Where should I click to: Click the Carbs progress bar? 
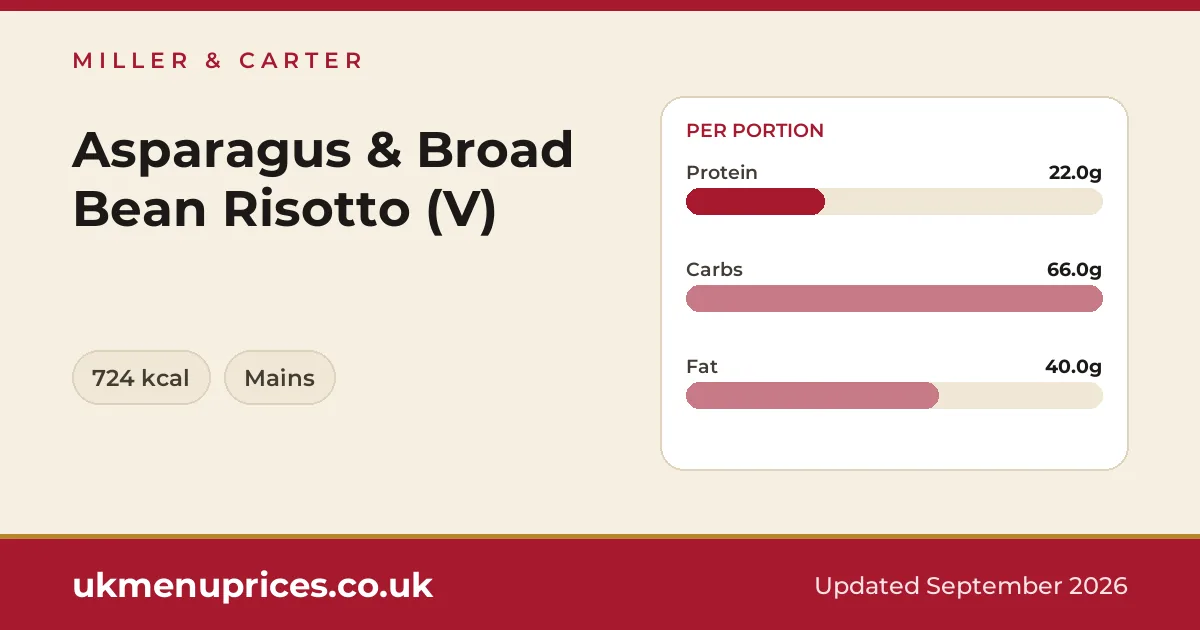tap(894, 299)
